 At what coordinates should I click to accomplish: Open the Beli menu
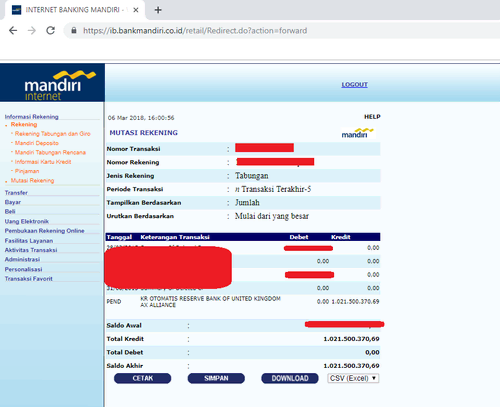[x=10, y=211]
